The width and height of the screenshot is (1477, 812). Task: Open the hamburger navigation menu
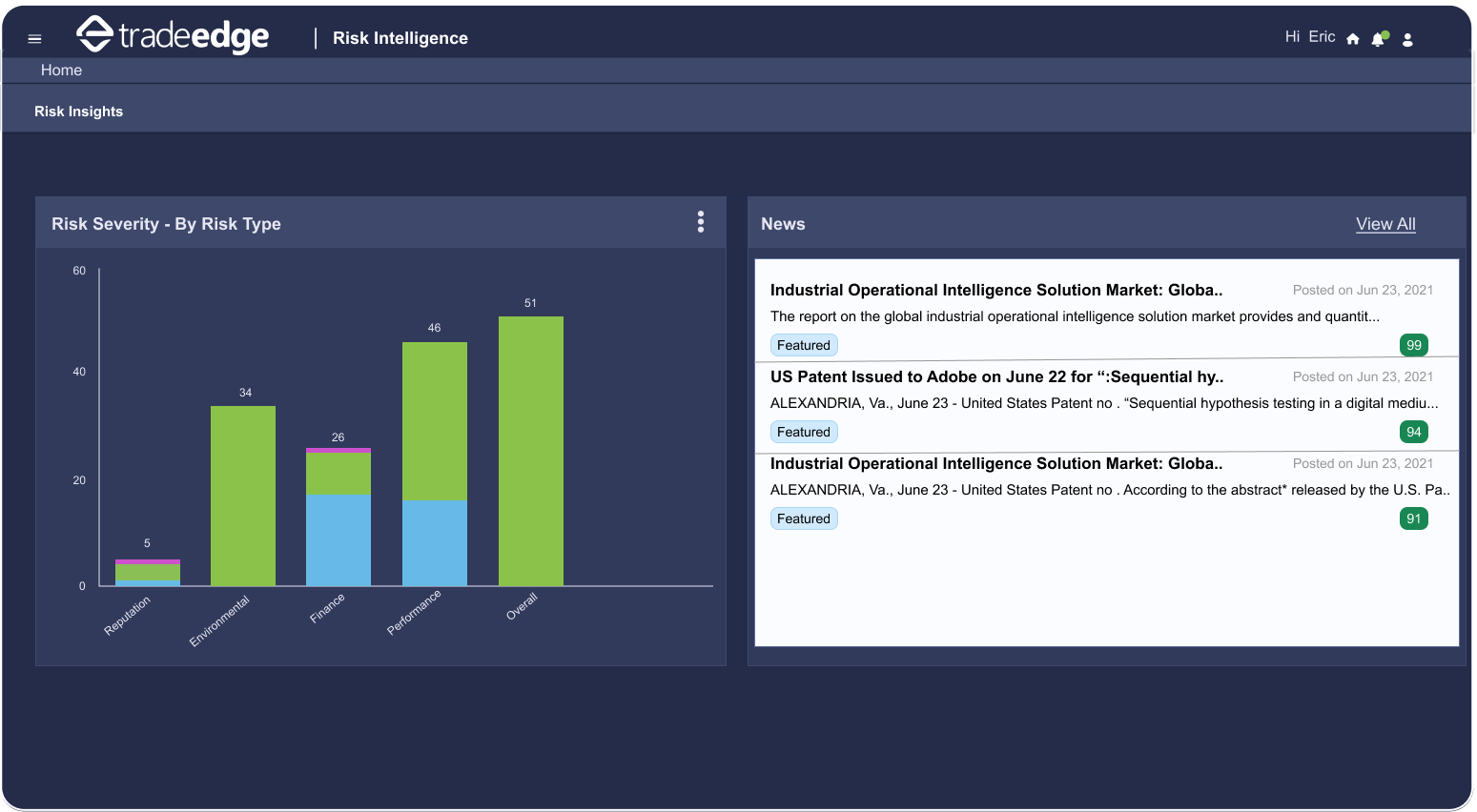coord(35,39)
